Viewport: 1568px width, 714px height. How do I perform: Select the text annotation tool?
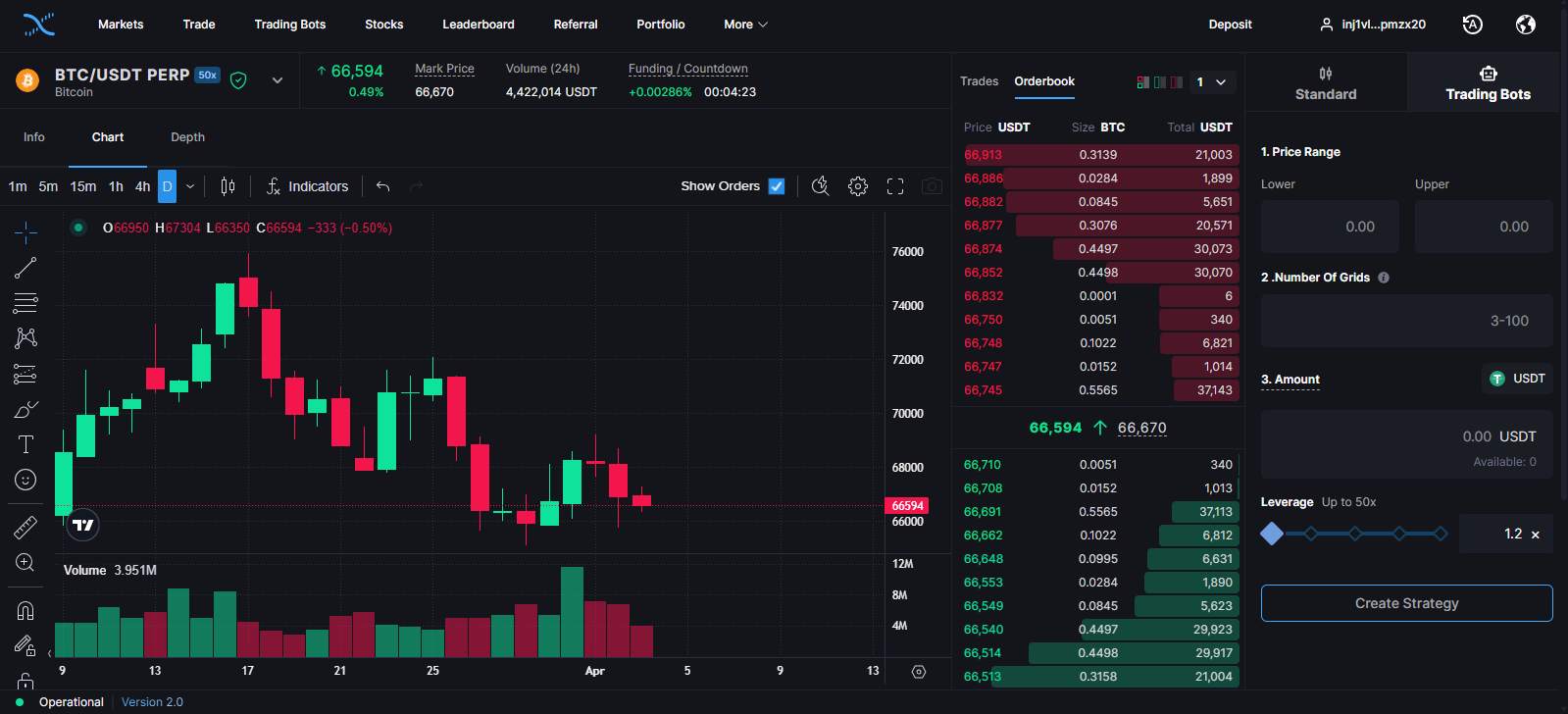tap(25, 444)
